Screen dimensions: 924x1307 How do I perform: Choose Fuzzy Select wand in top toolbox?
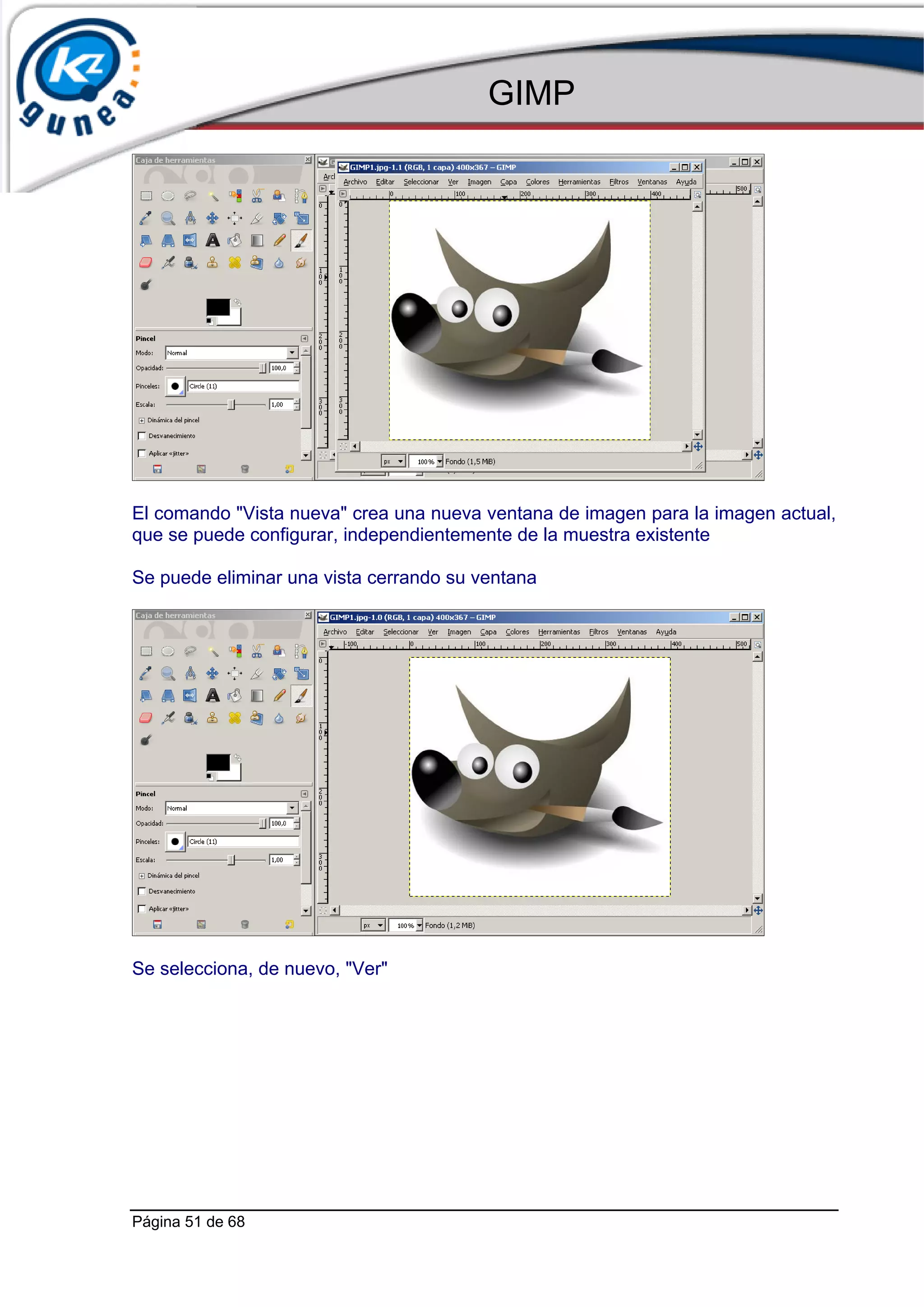pyautogui.click(x=213, y=196)
